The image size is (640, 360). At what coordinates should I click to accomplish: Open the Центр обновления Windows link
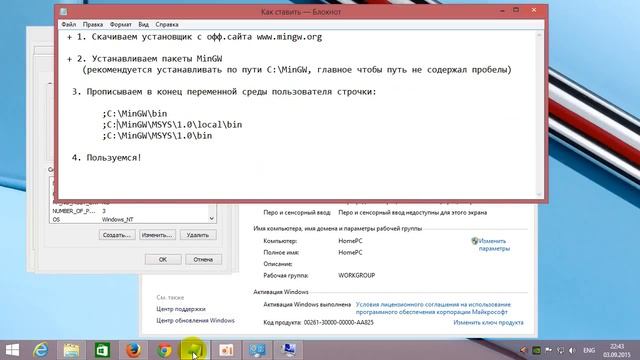pyautogui.click(x=195, y=320)
